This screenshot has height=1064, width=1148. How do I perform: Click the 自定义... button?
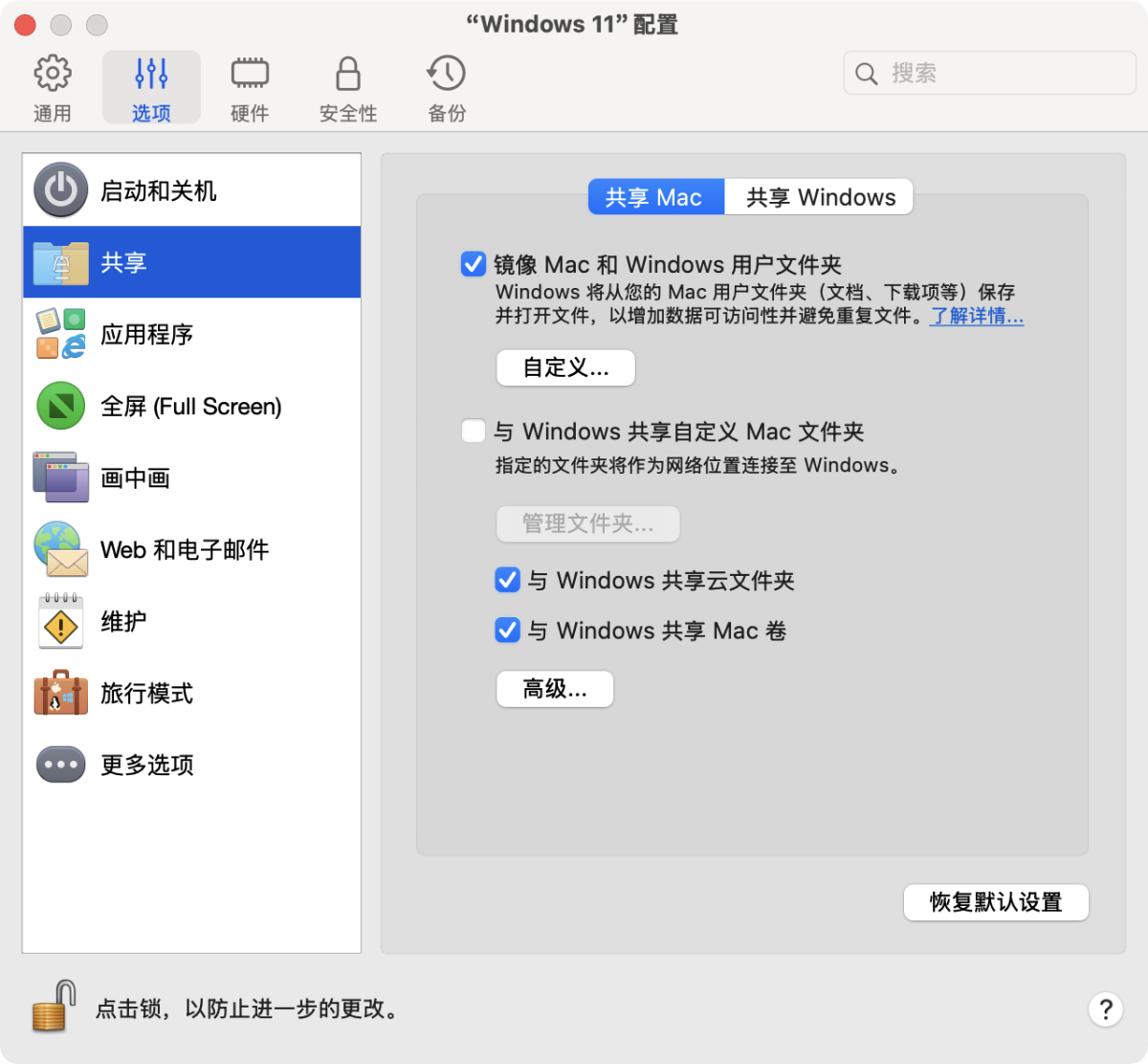[565, 367]
